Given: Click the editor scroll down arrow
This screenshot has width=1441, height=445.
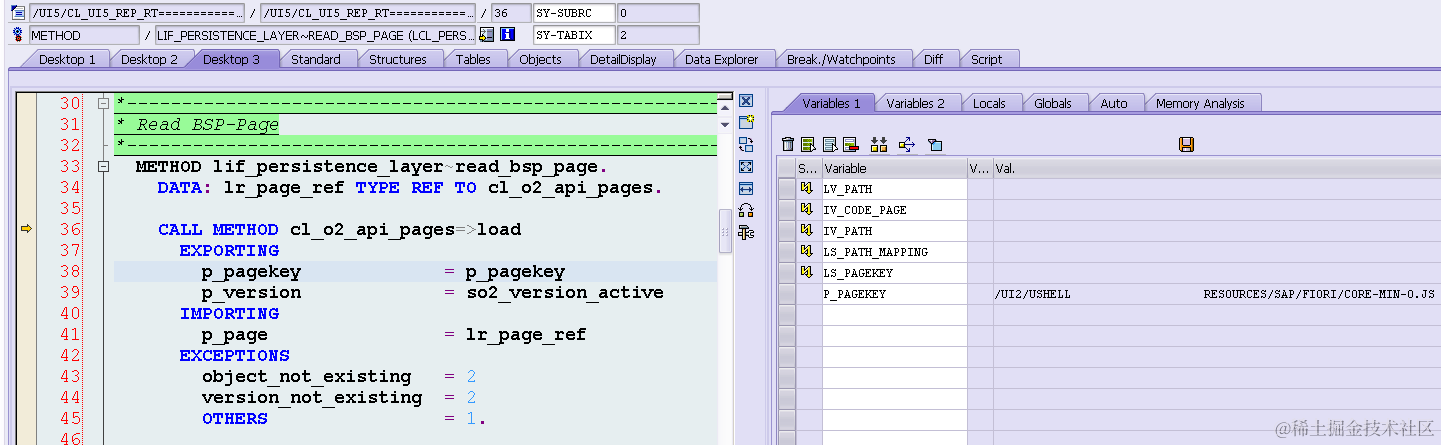Looking at the screenshot, I should click(x=726, y=125).
